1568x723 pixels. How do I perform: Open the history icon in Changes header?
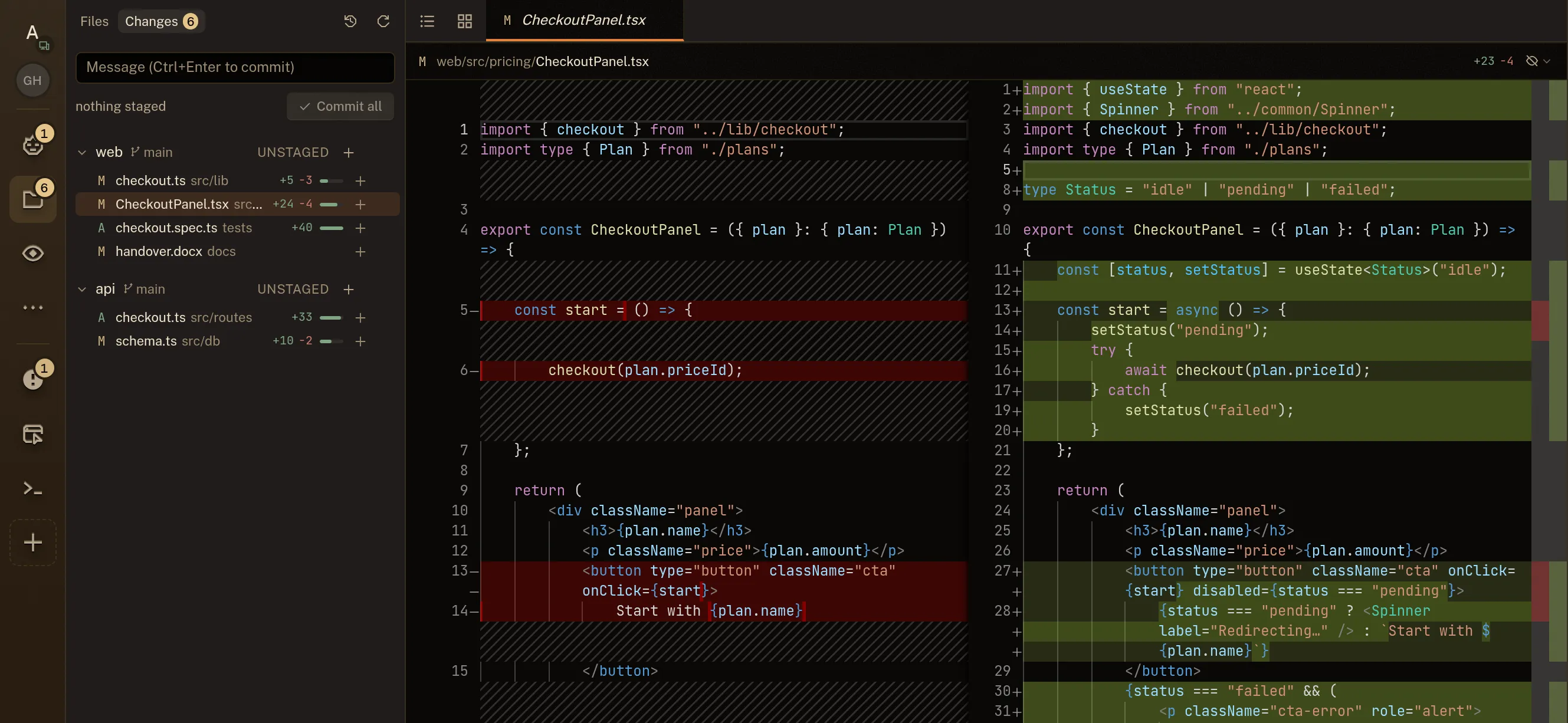350,21
